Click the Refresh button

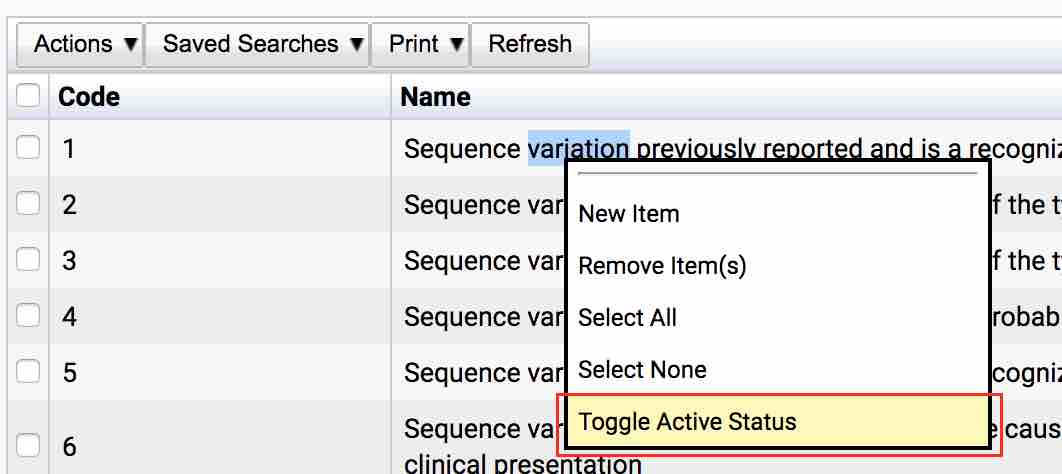pos(530,44)
